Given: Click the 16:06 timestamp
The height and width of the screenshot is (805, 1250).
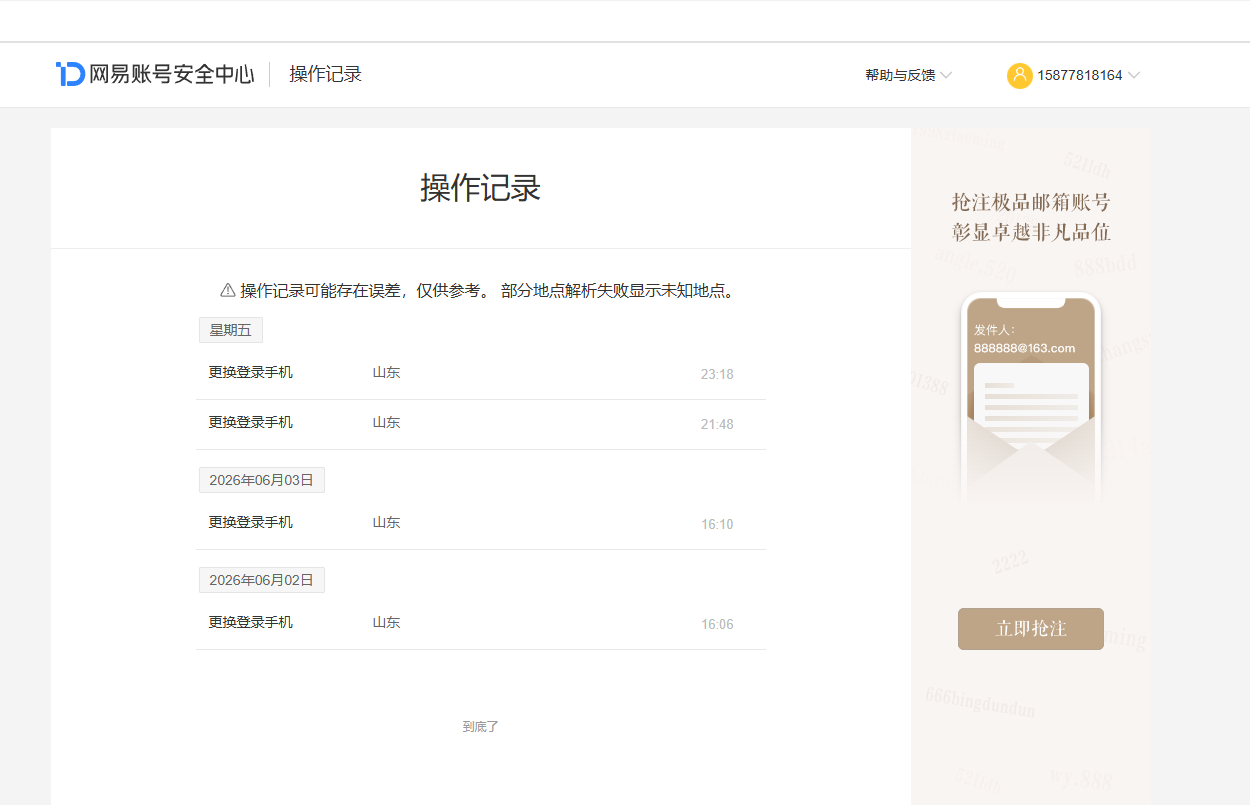Looking at the screenshot, I should (717, 625).
